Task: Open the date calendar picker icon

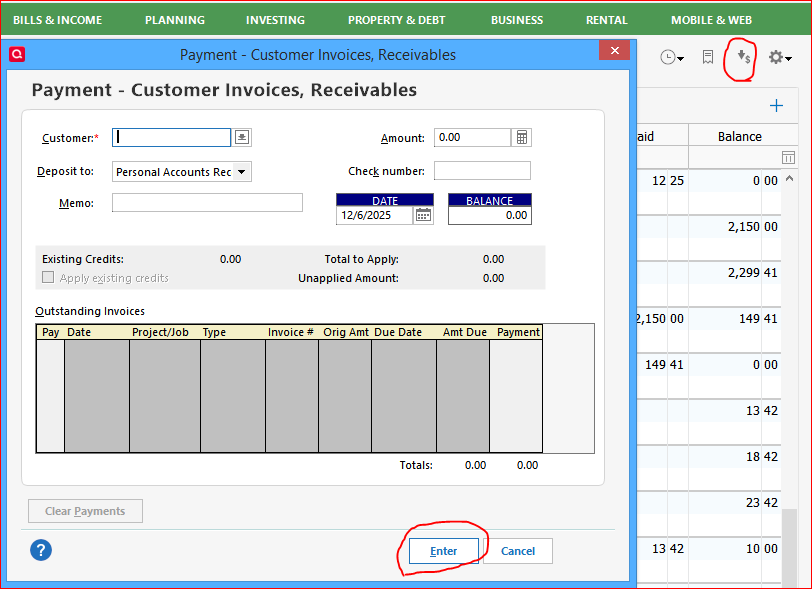Action: 423,215
